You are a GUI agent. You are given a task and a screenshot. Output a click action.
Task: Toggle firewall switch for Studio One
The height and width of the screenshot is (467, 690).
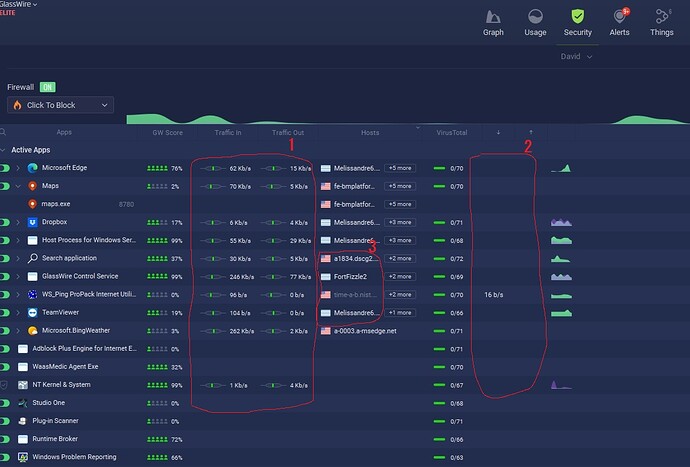[x=6, y=403]
